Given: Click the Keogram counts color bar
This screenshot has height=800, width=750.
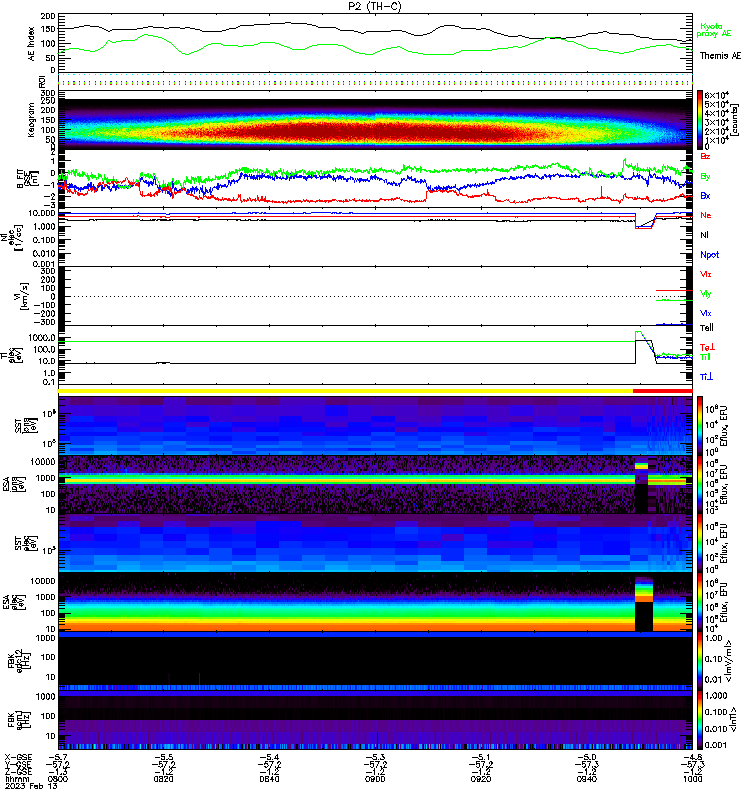Looking at the screenshot, I should tap(701, 119).
